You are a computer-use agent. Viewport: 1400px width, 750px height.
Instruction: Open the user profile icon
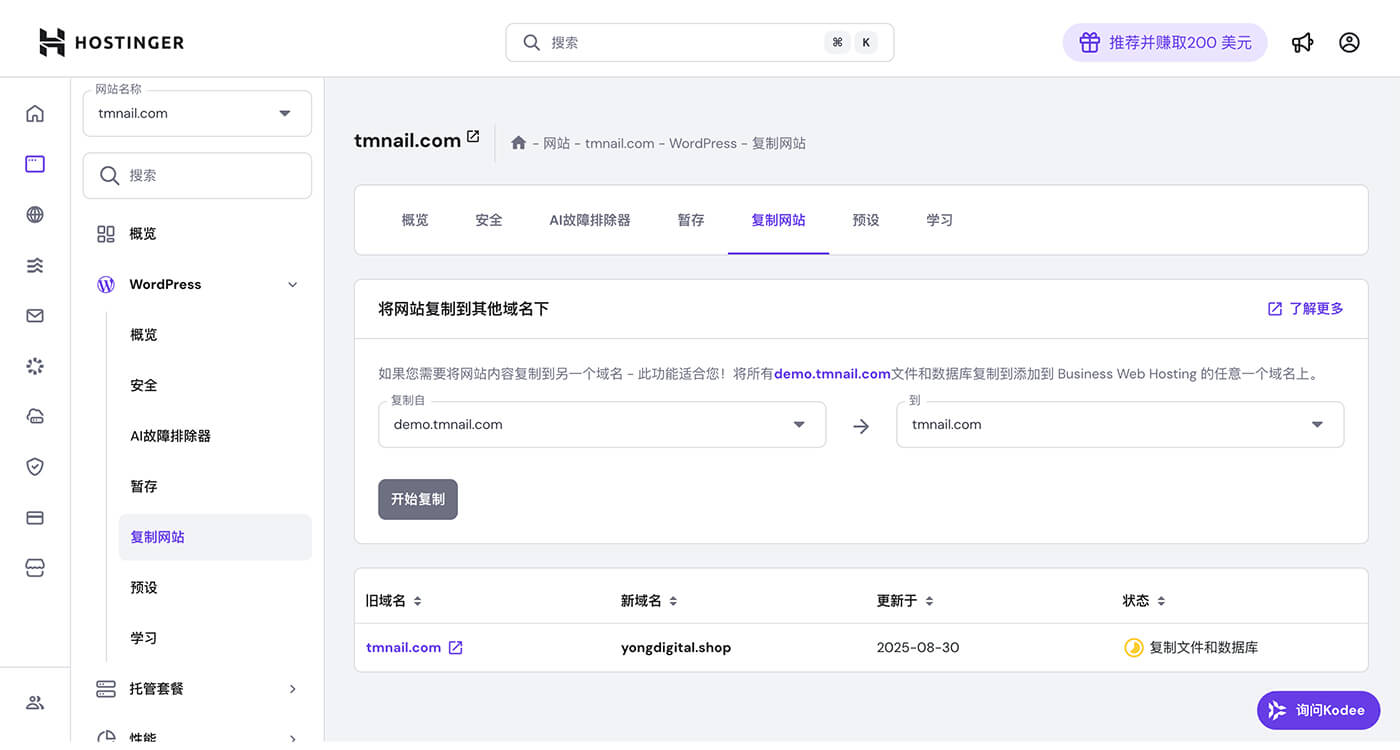(1349, 43)
